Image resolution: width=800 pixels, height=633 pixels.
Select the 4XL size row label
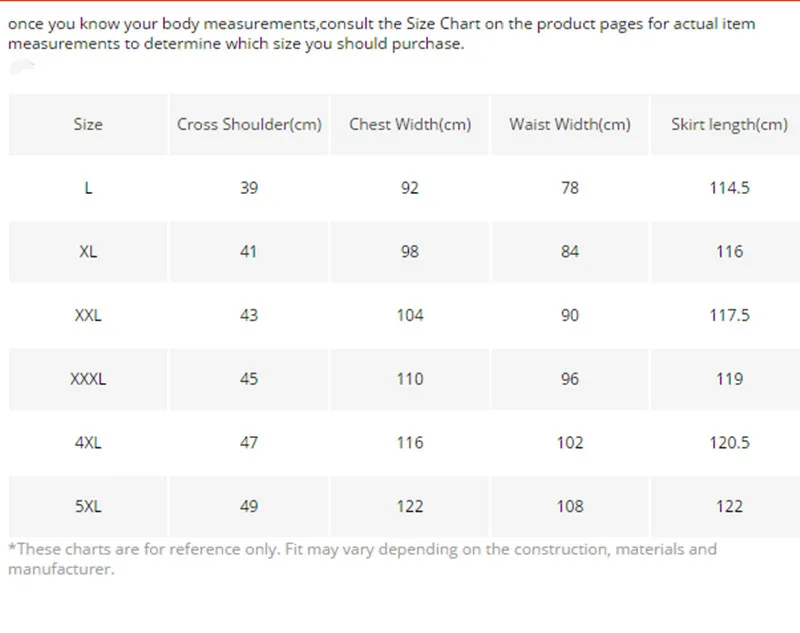88,443
